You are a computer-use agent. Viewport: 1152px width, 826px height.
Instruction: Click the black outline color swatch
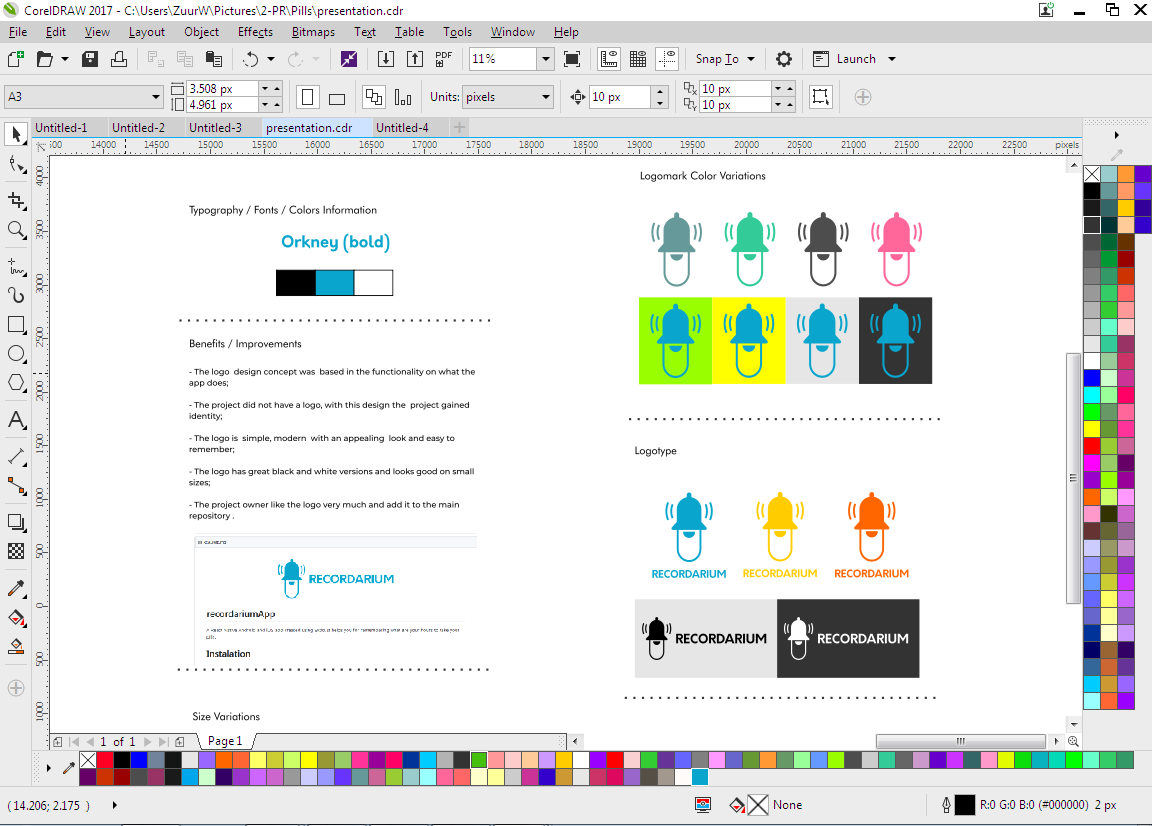pos(965,805)
